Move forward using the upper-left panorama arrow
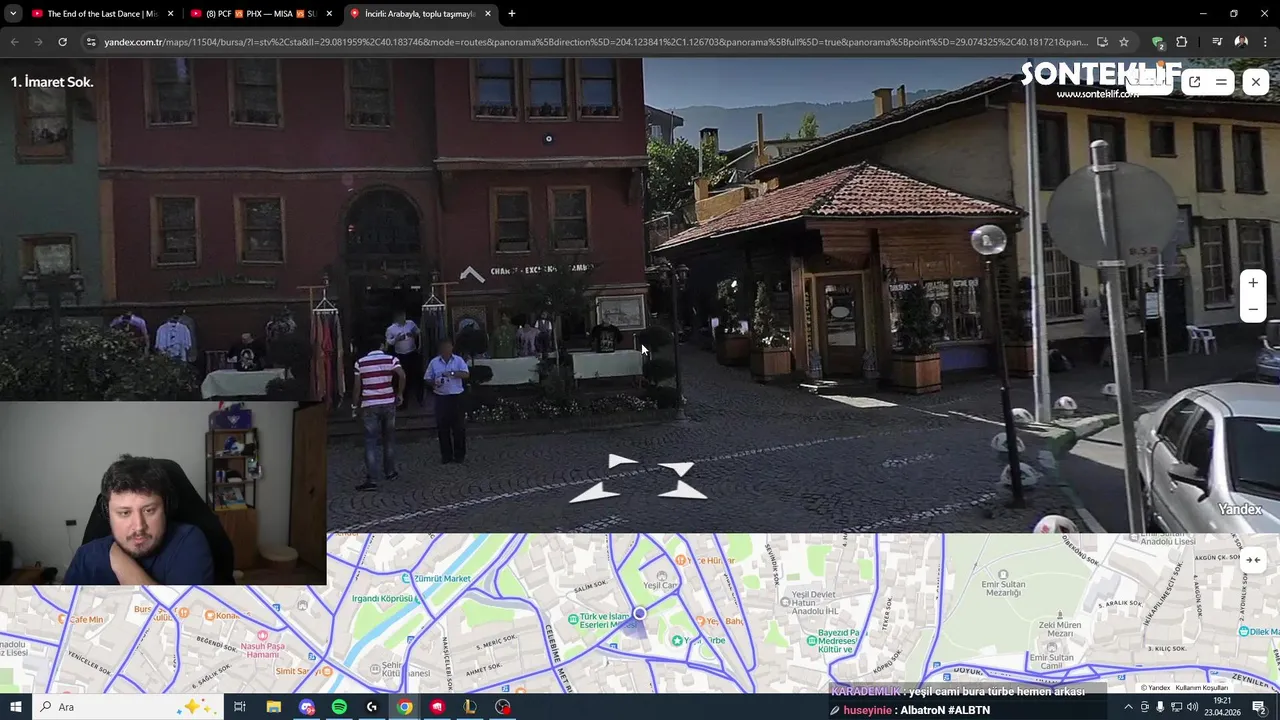The height and width of the screenshot is (720, 1280). (621, 462)
